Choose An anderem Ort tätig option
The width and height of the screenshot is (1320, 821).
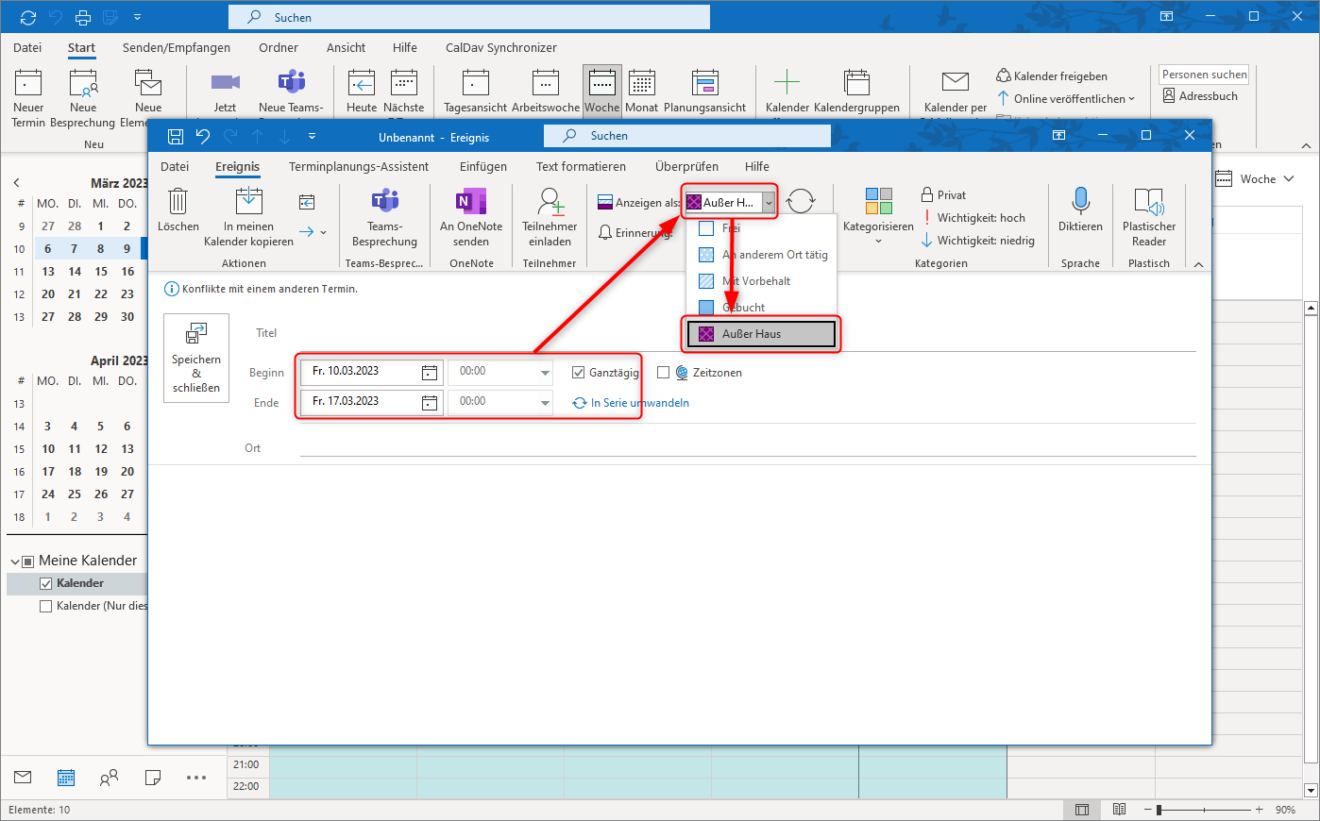(x=760, y=254)
